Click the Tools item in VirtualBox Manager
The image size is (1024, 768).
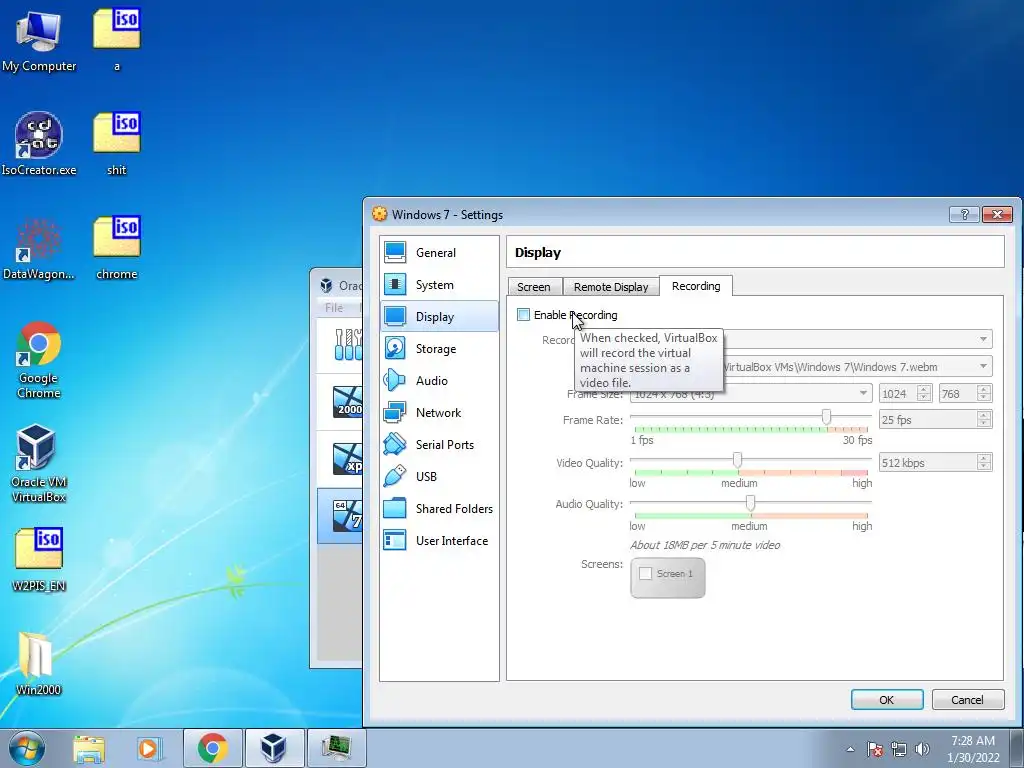click(x=340, y=345)
